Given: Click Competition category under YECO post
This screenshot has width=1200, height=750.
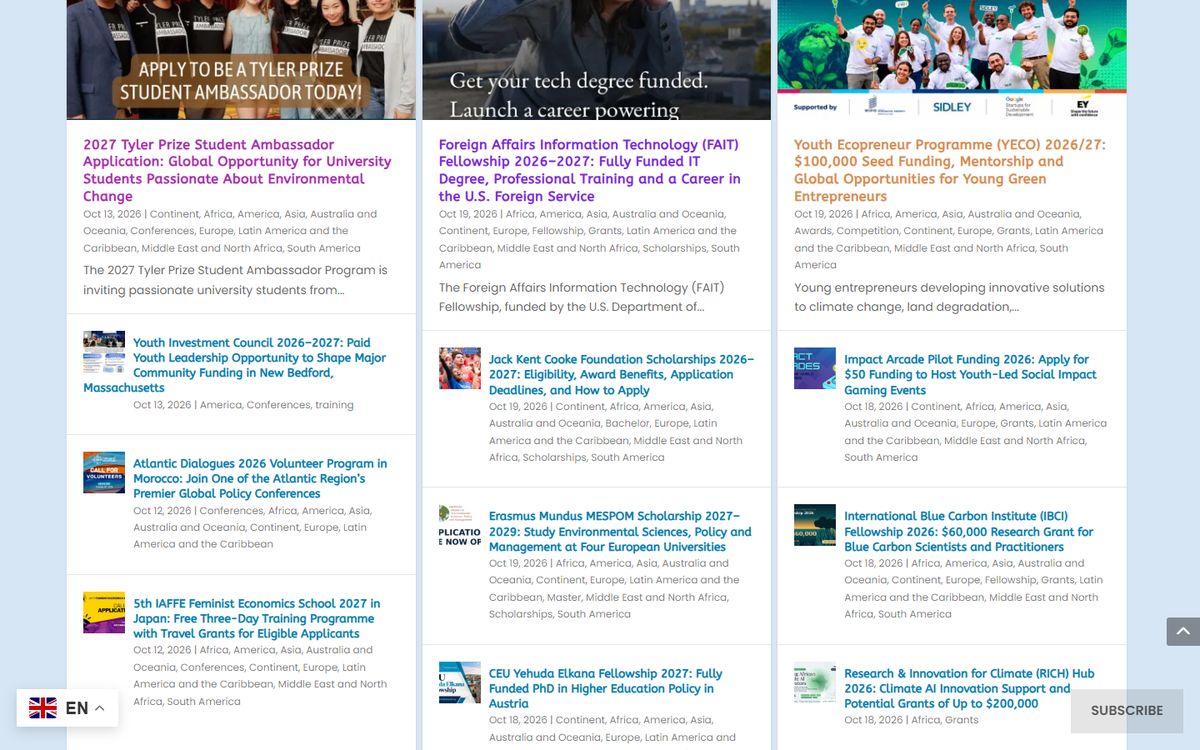Looking at the screenshot, I should (x=867, y=231).
